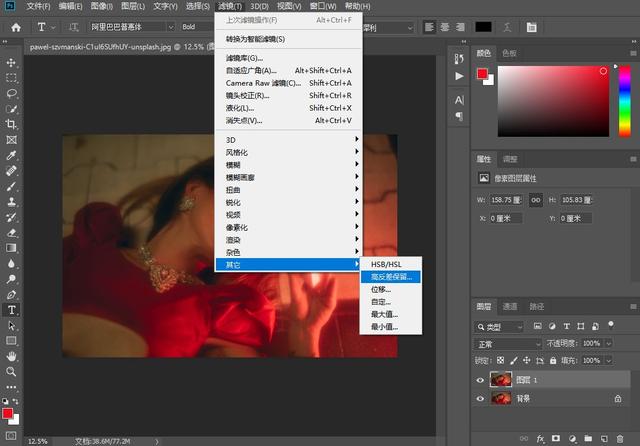Toggle lock transparent pixels

pyautogui.click(x=500, y=360)
